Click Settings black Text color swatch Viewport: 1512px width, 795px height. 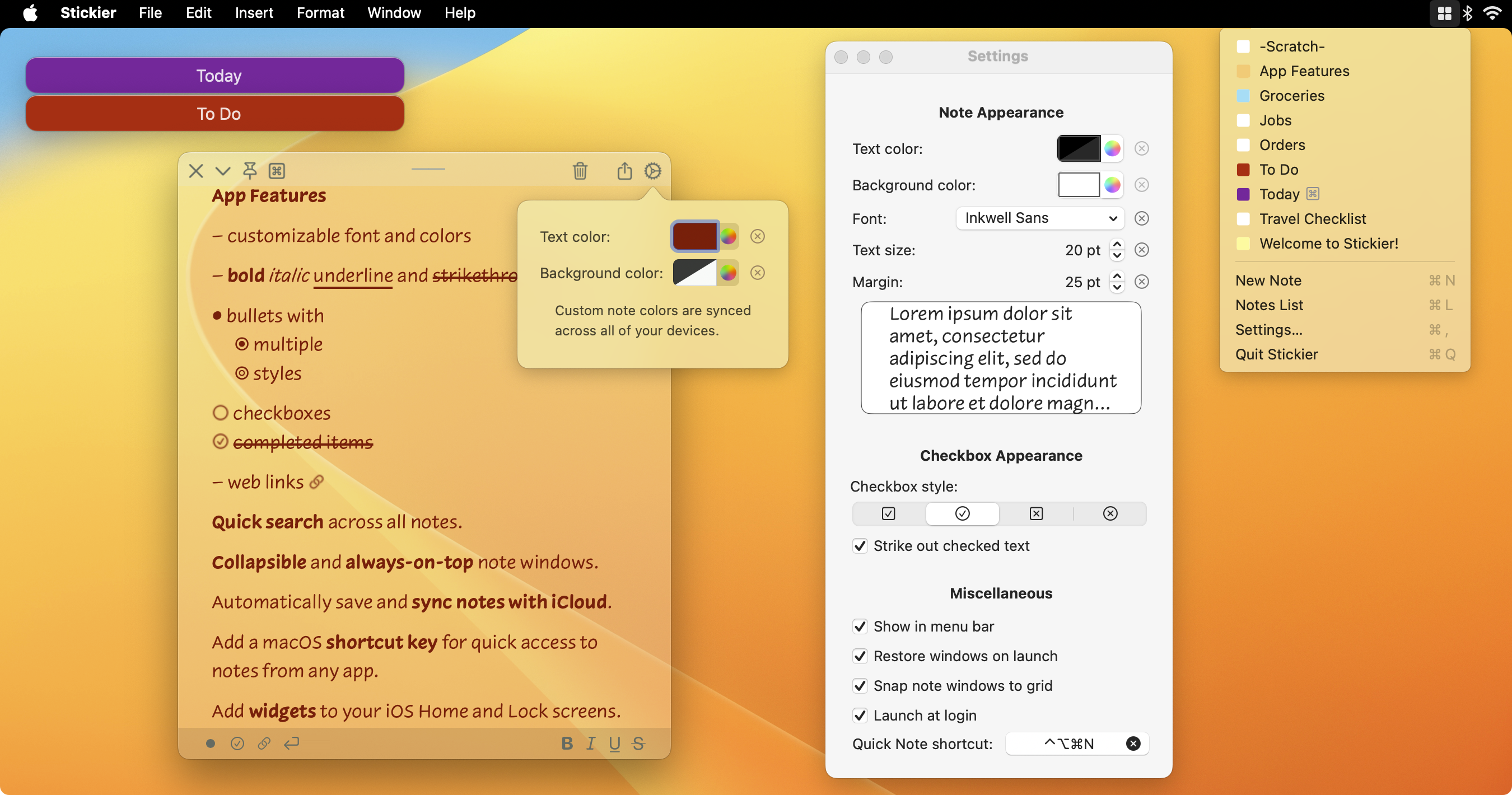(x=1079, y=148)
